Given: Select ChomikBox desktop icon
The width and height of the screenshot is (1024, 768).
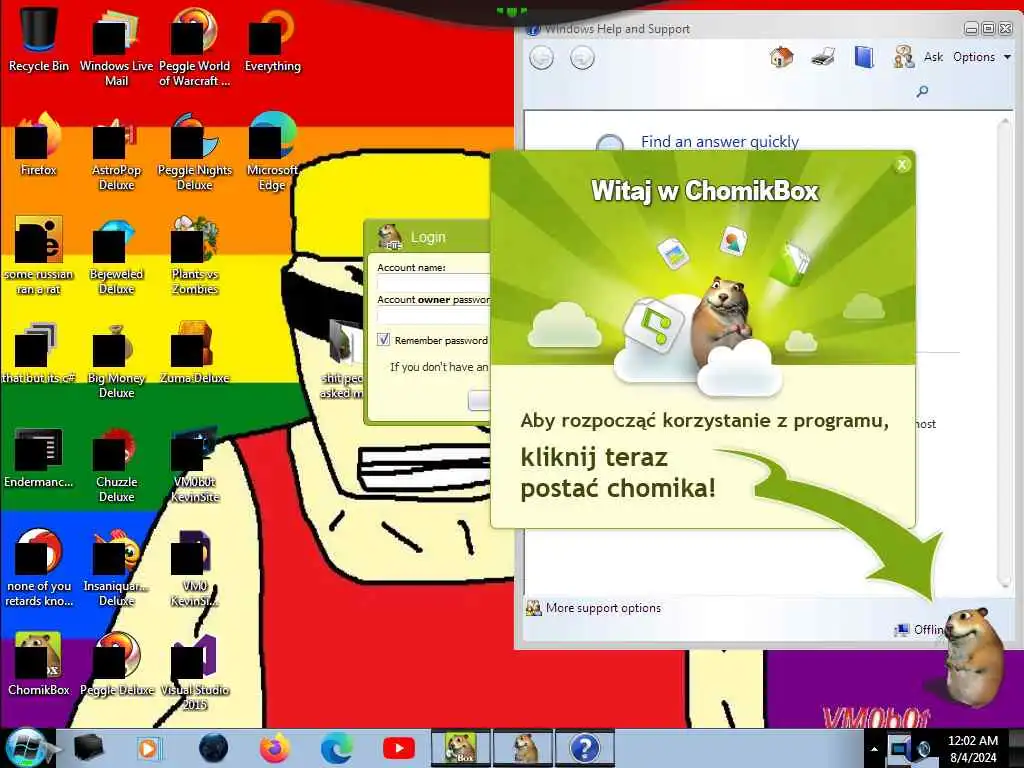Looking at the screenshot, I should pos(39,664).
